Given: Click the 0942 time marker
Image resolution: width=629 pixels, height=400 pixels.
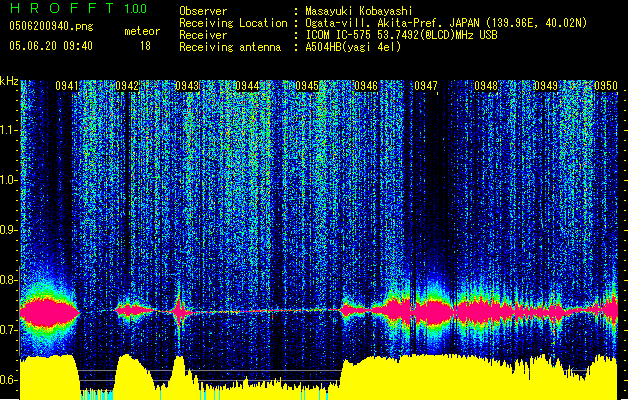Looking at the screenshot, I should click(x=127, y=86).
